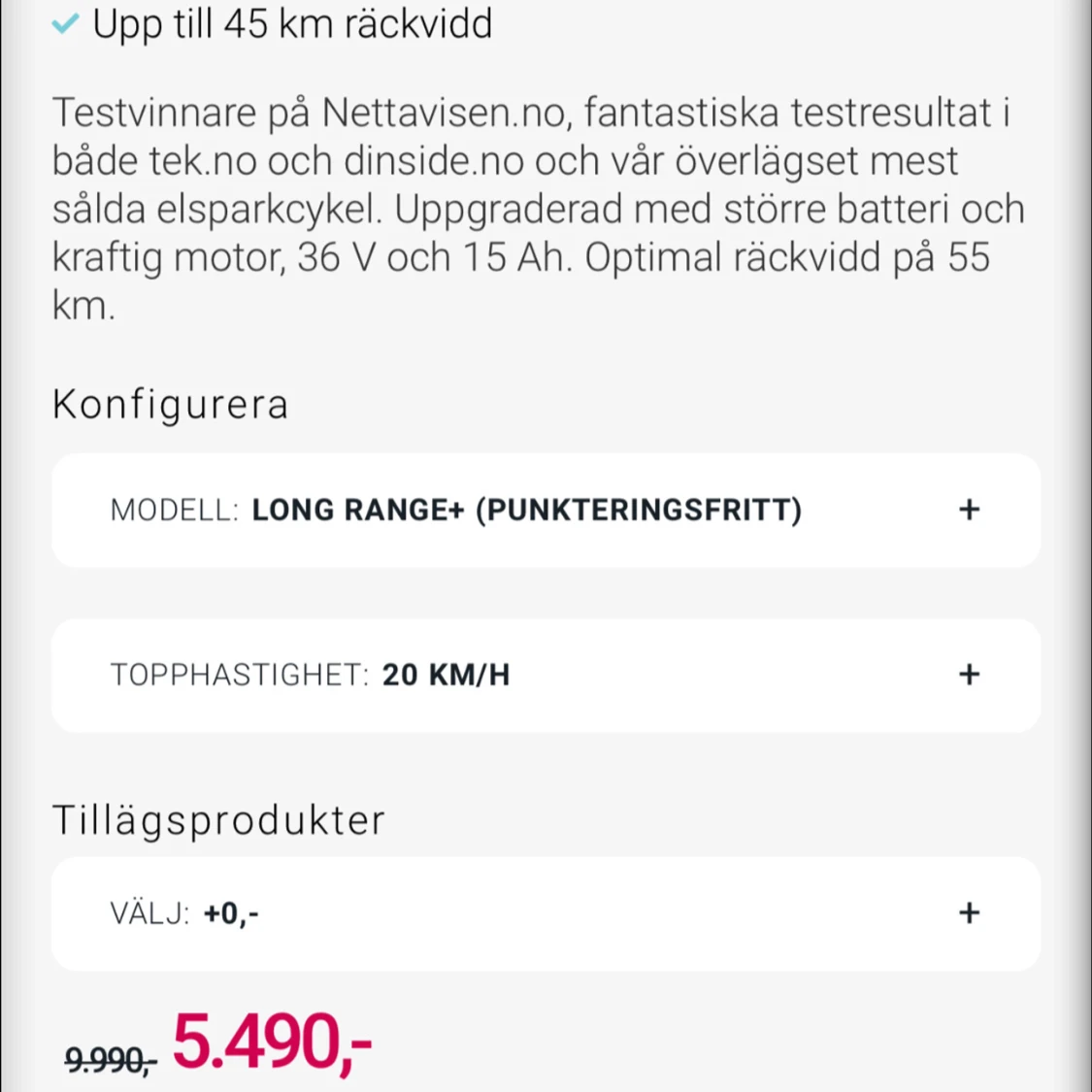Click the MODELL label
The width and height of the screenshot is (1092, 1092).
[174, 511]
